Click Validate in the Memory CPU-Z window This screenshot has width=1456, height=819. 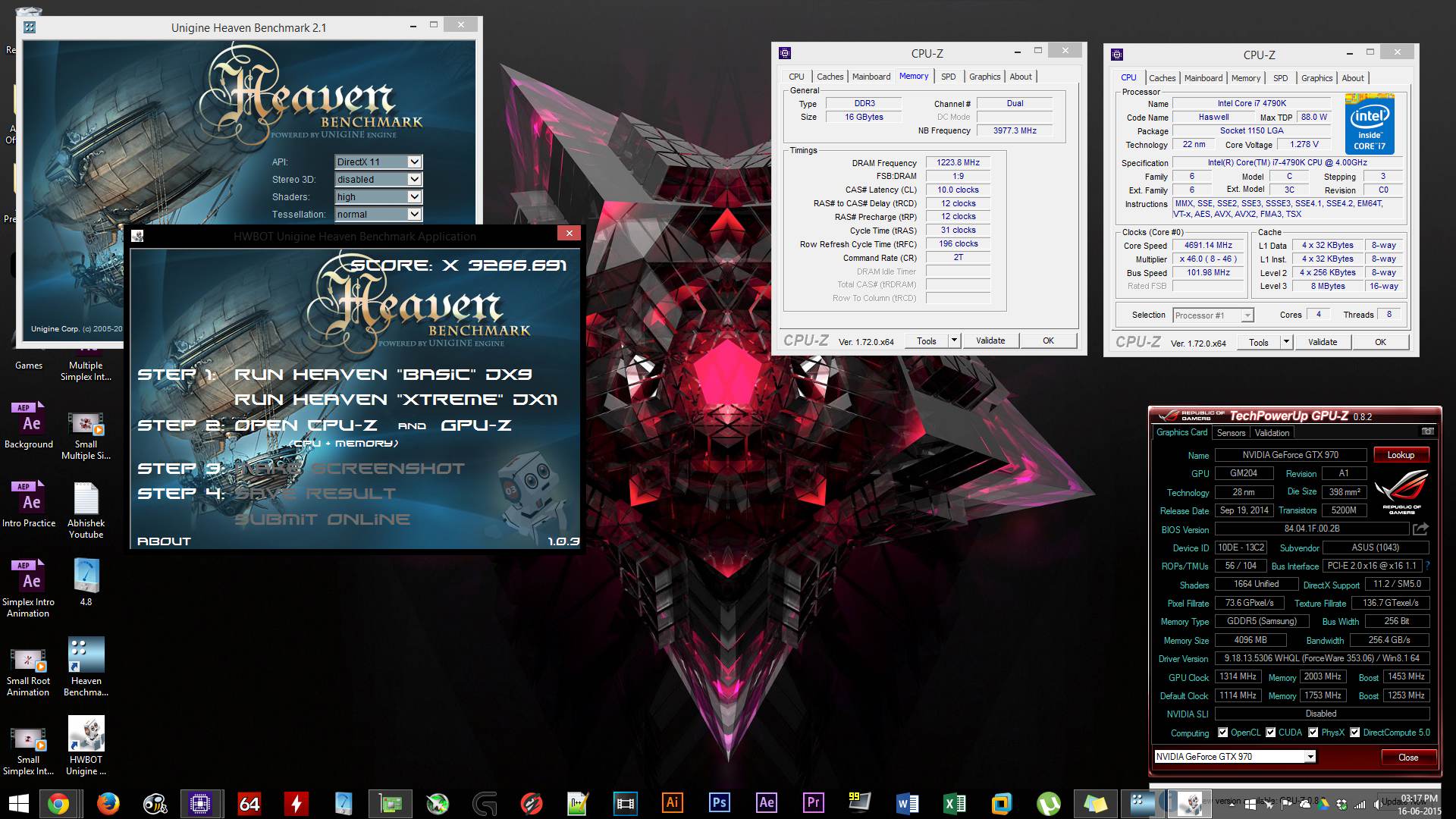[x=990, y=340]
